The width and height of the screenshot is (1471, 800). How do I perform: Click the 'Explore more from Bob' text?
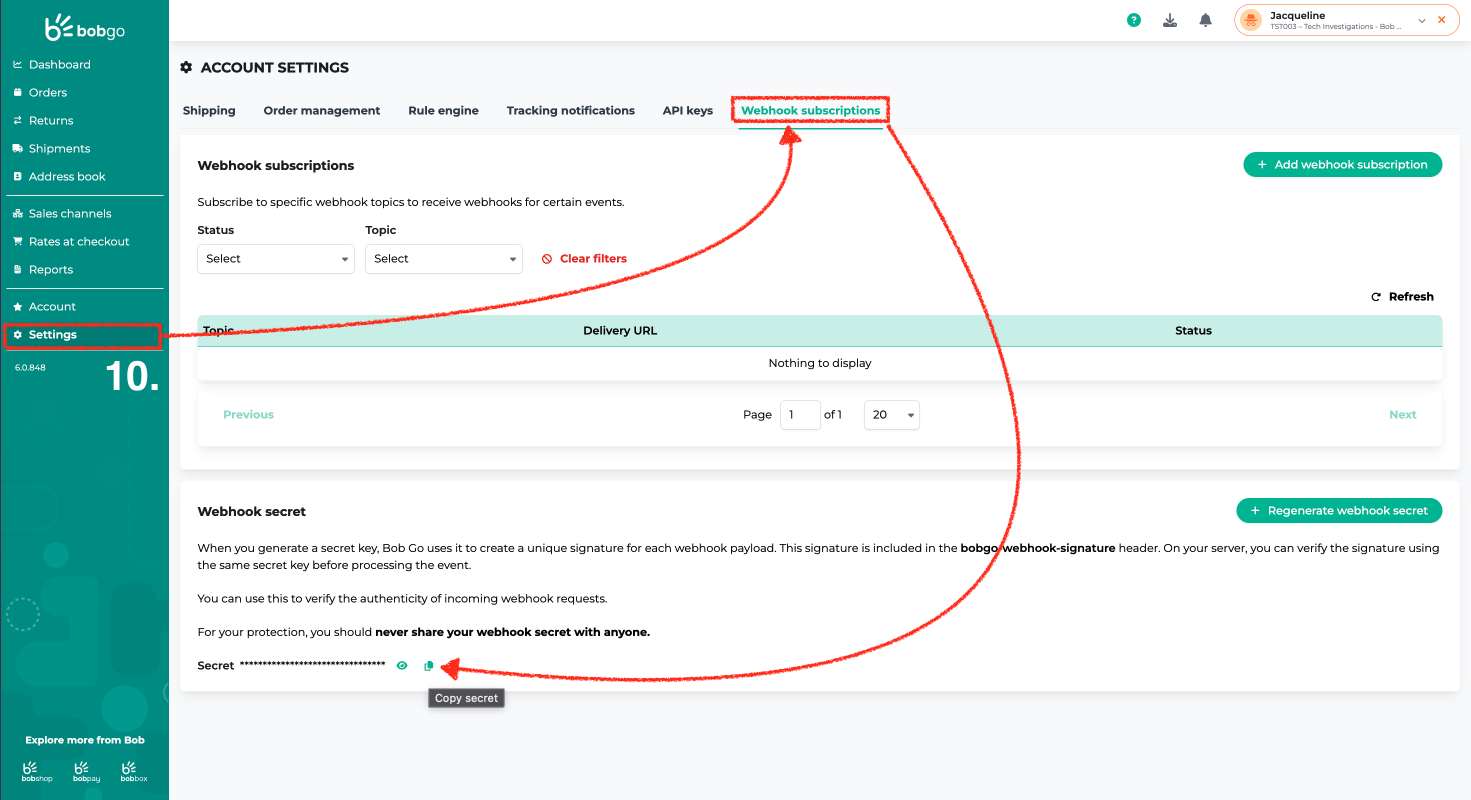[85, 740]
